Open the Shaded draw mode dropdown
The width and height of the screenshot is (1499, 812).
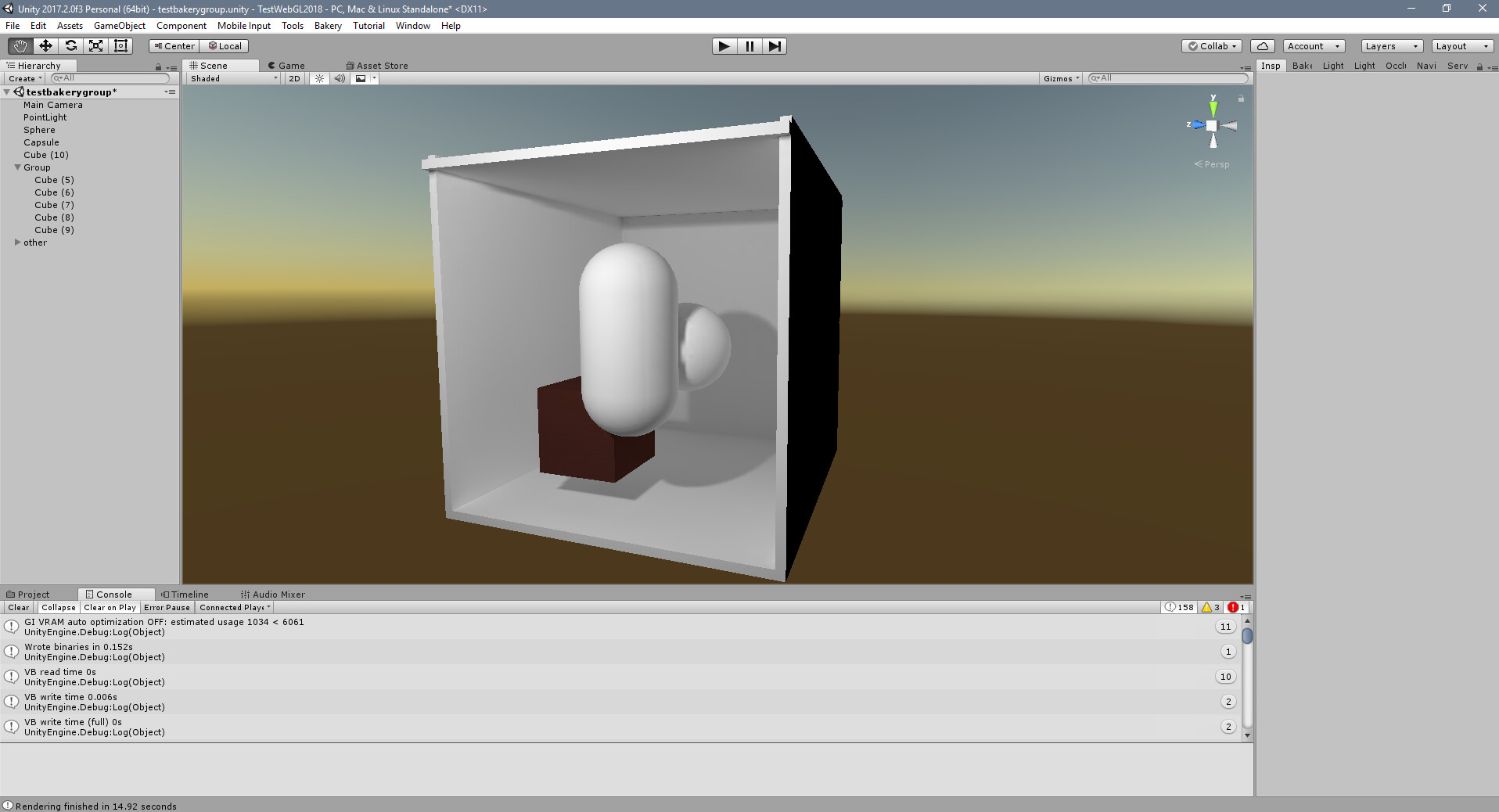pyautogui.click(x=232, y=78)
